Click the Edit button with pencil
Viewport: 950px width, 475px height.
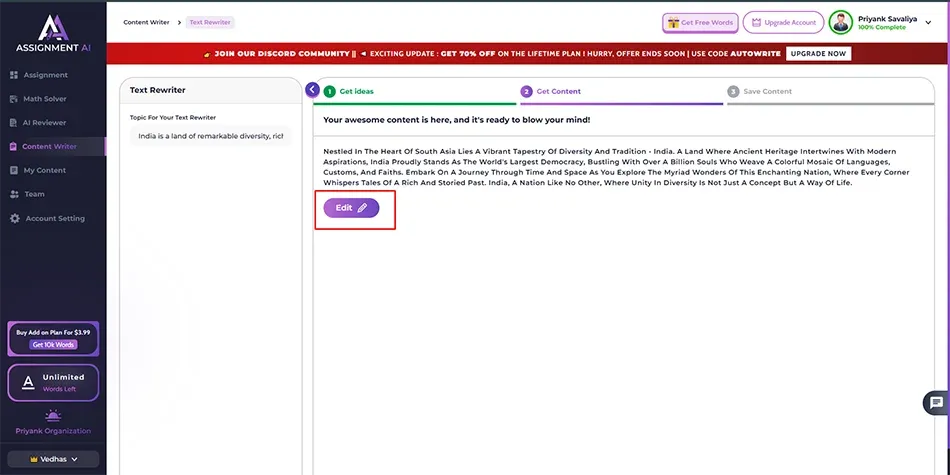point(351,208)
